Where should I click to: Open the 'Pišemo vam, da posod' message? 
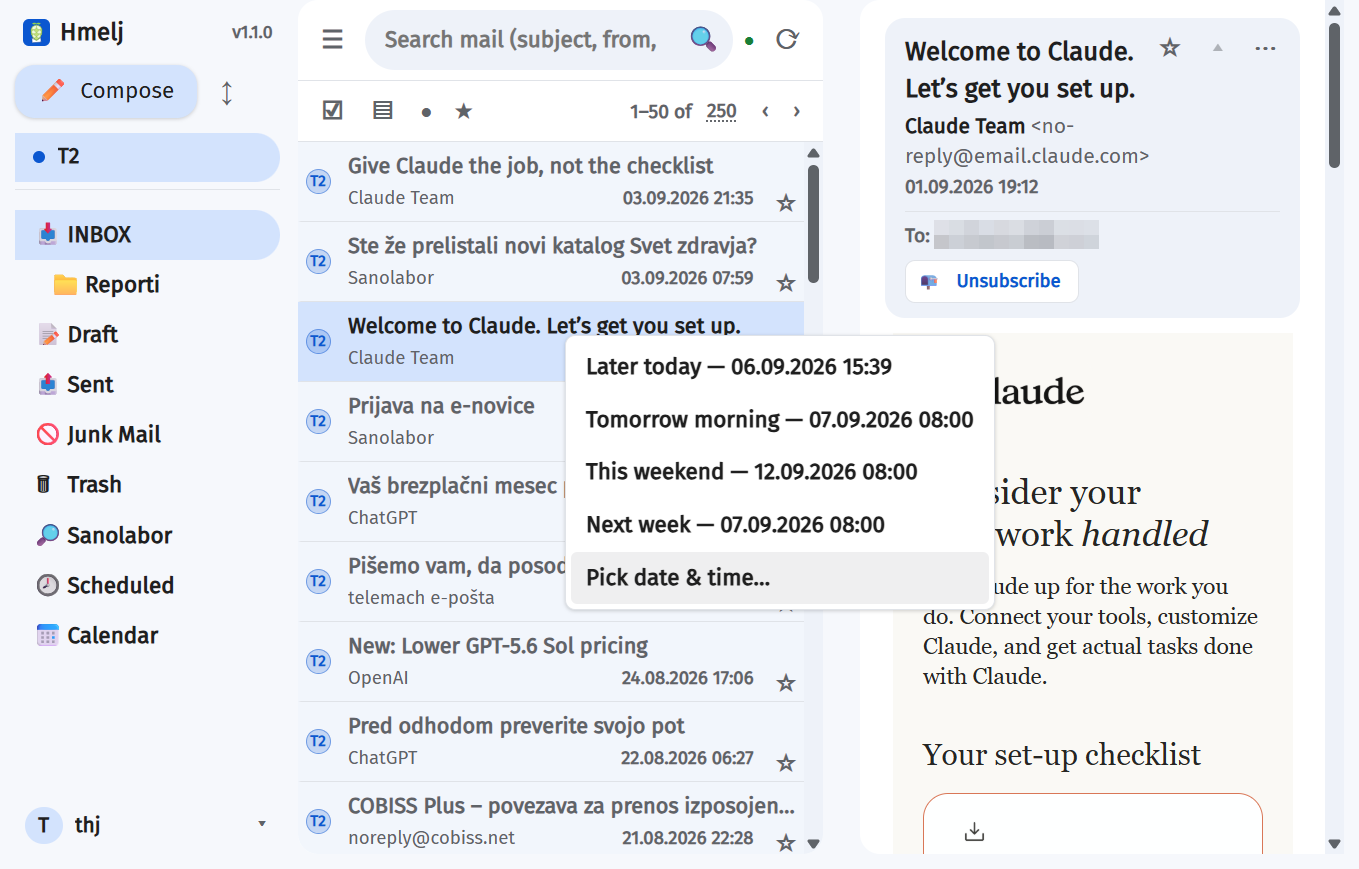pos(550,581)
